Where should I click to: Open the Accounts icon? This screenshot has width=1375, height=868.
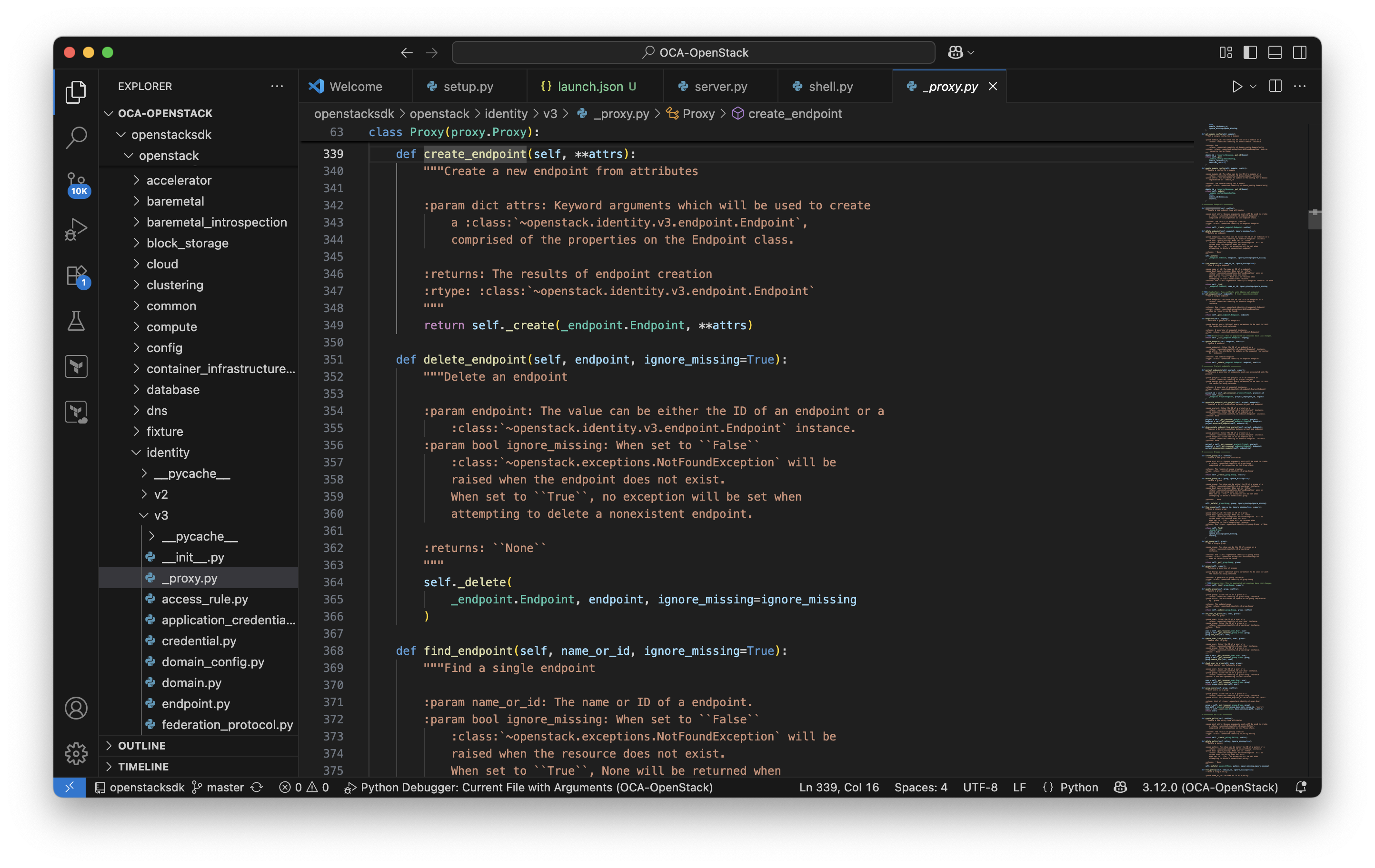click(76, 708)
